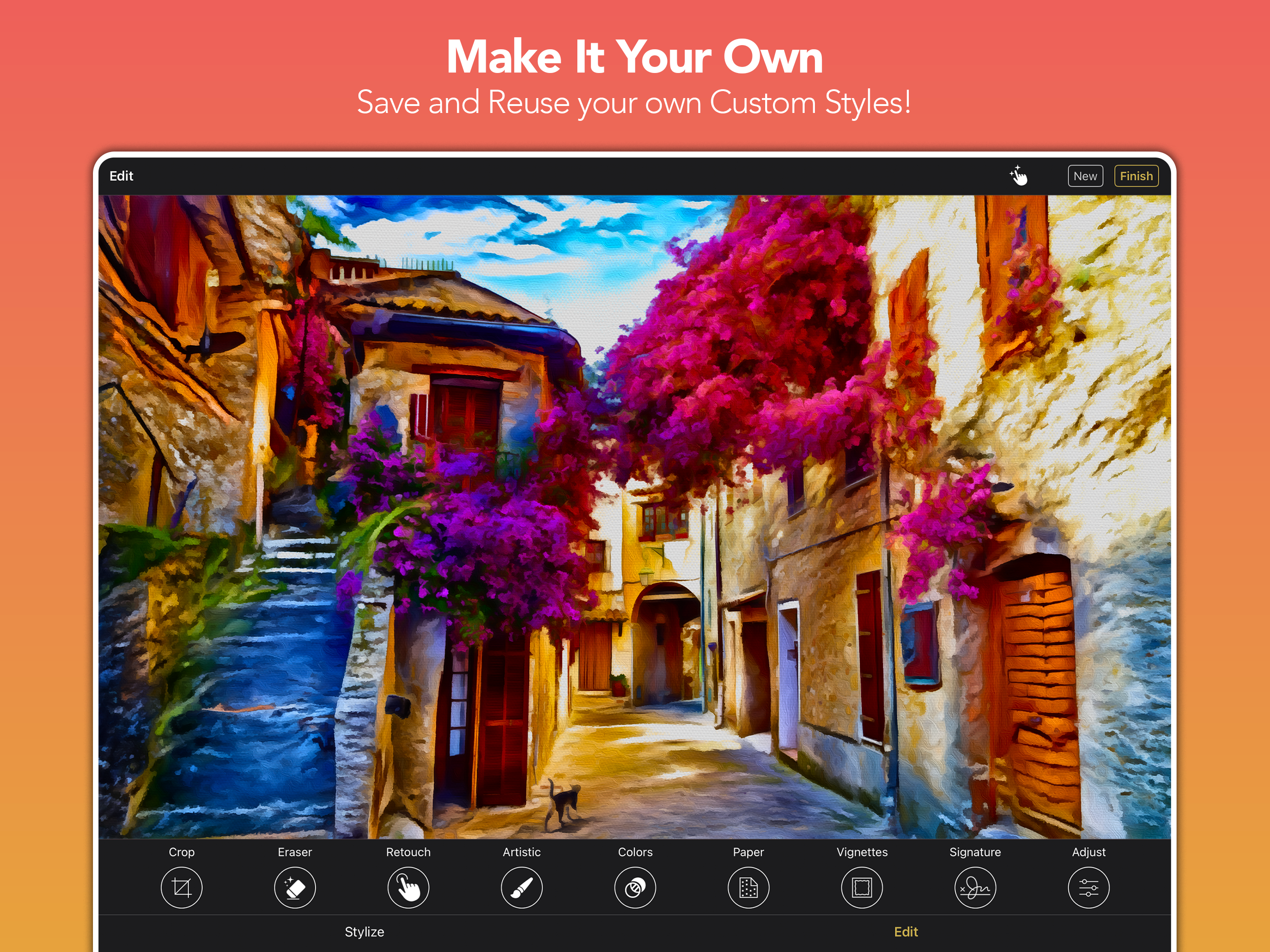Open the Adjust sliders icon
This screenshot has width=1270, height=952.
[x=1089, y=888]
